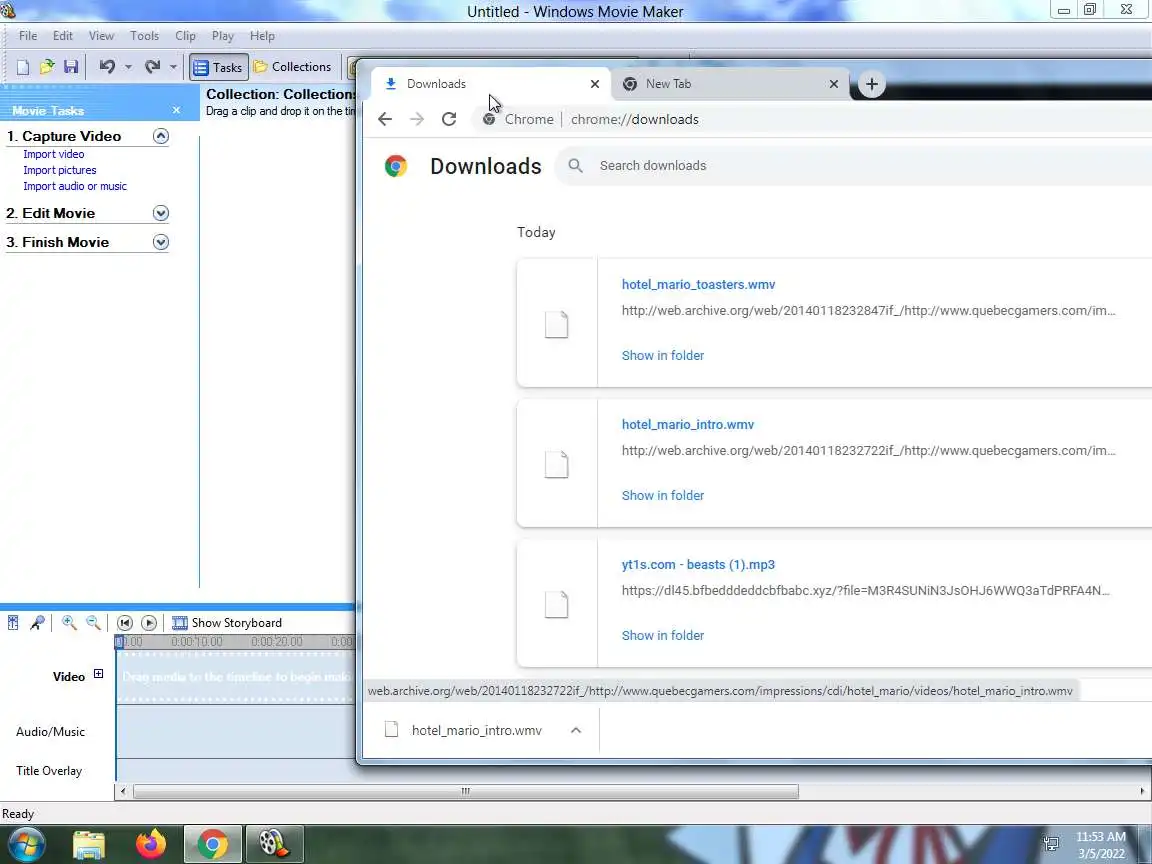Click the timeline scrollbar right arrow
This screenshot has height=864, width=1152.
pos(1142,791)
